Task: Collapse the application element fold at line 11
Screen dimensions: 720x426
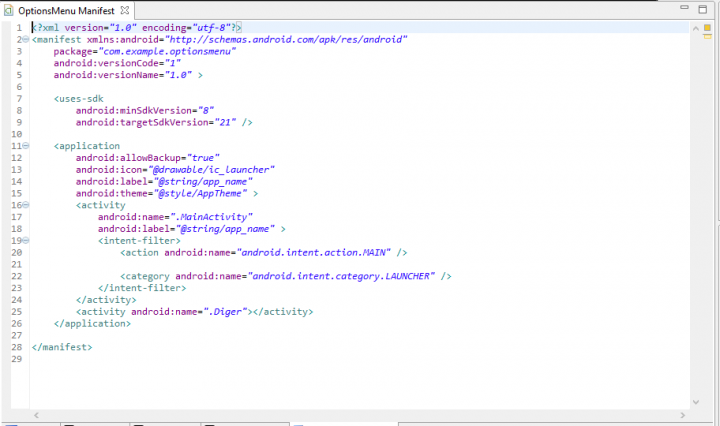Action: [26, 146]
